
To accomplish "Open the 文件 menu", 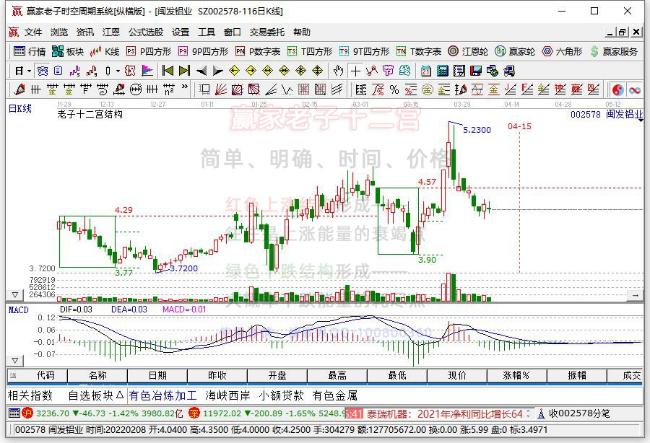I will tap(33, 32).
